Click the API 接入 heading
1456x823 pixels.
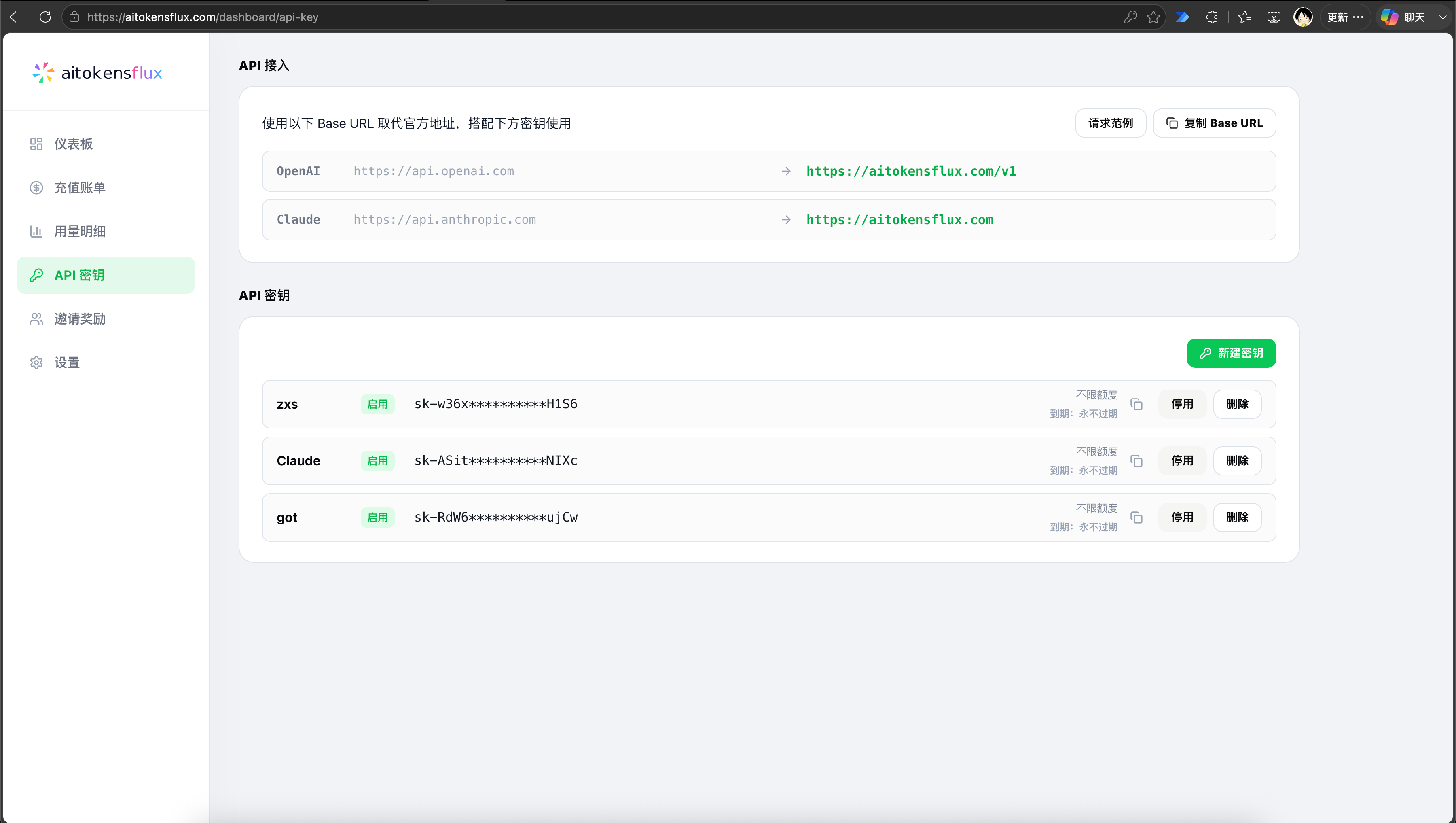point(264,66)
